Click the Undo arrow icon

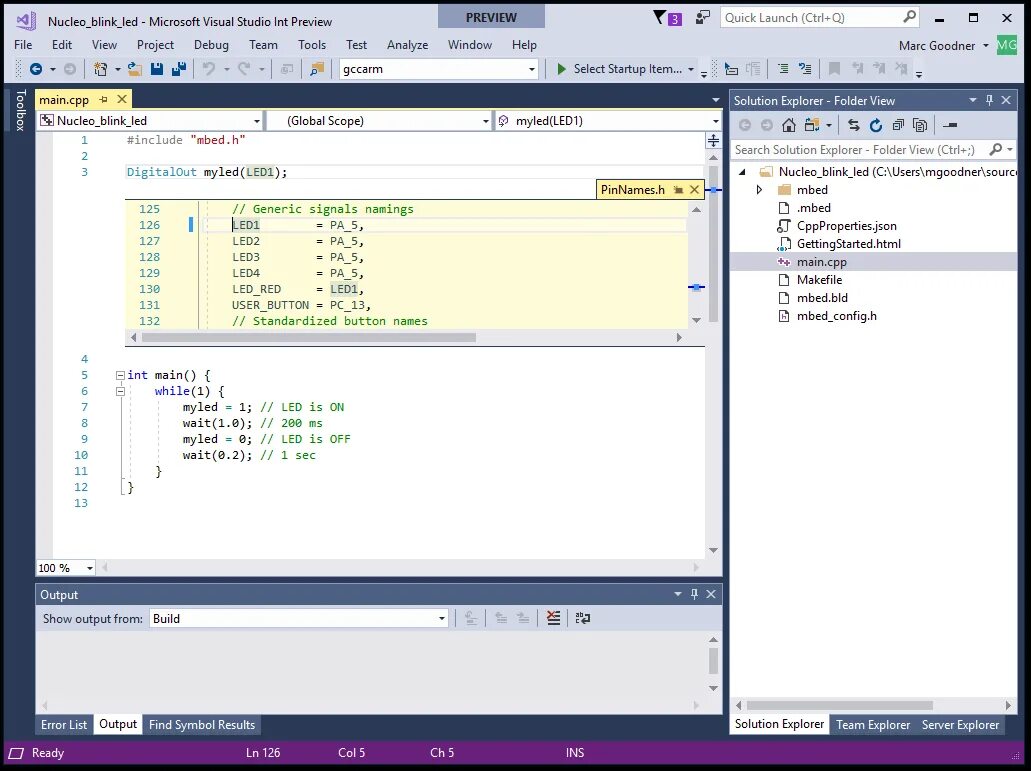(x=208, y=69)
